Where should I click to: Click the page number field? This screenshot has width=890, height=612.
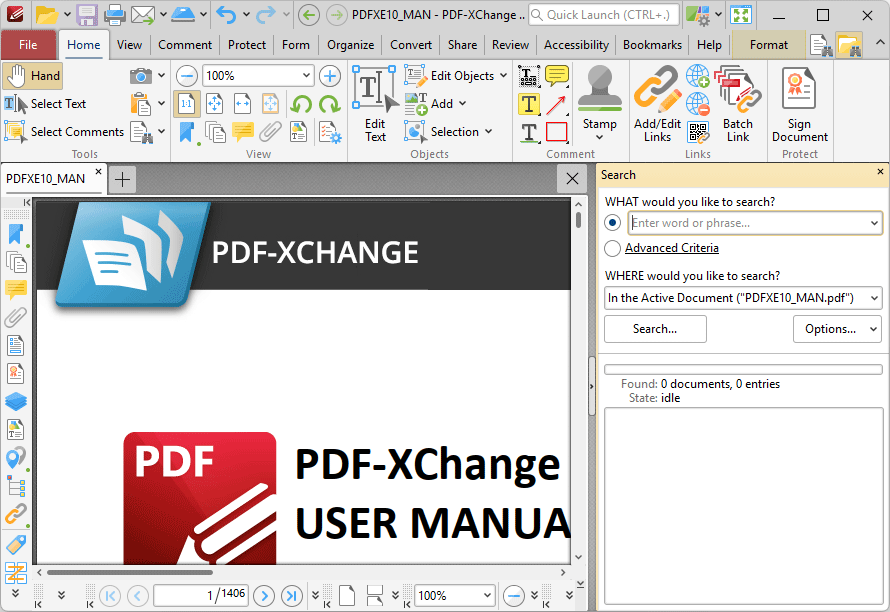coord(201,596)
